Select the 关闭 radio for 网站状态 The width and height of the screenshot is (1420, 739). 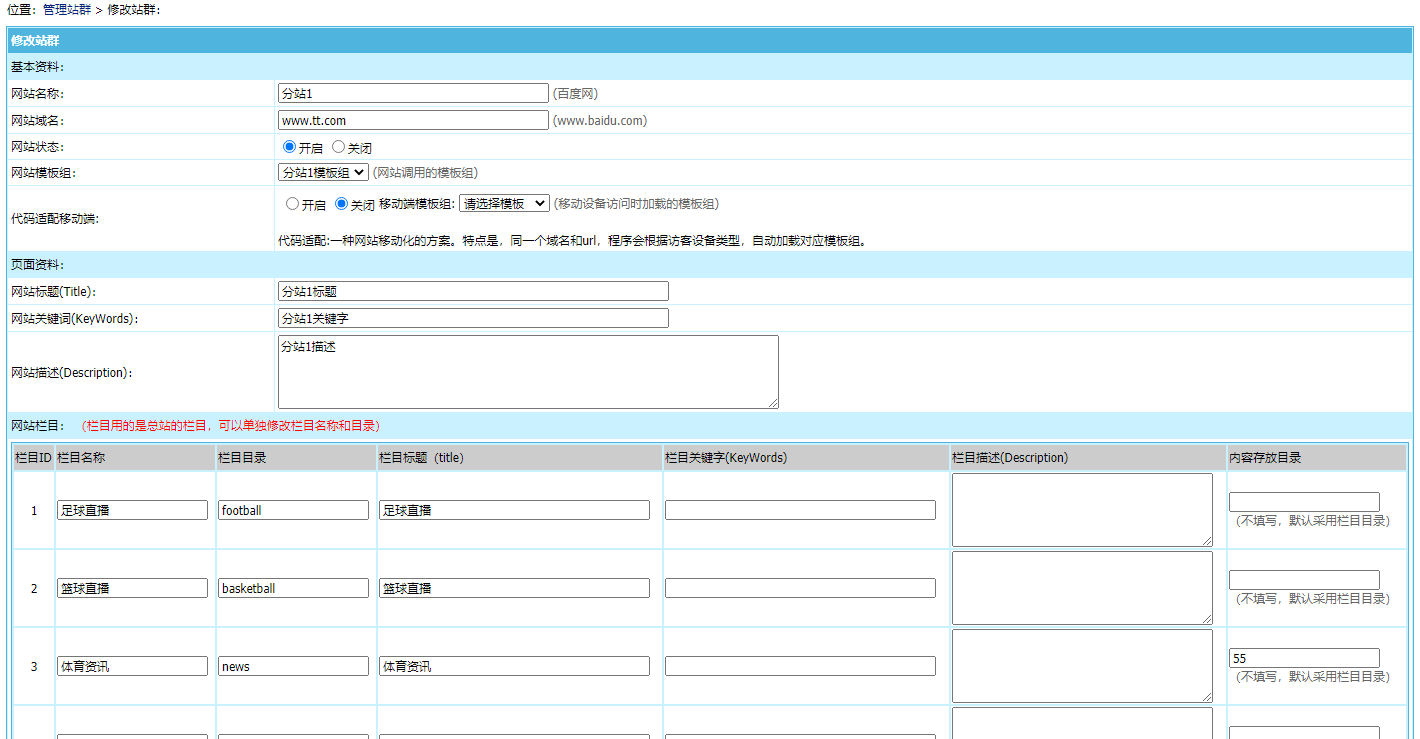tap(336, 146)
